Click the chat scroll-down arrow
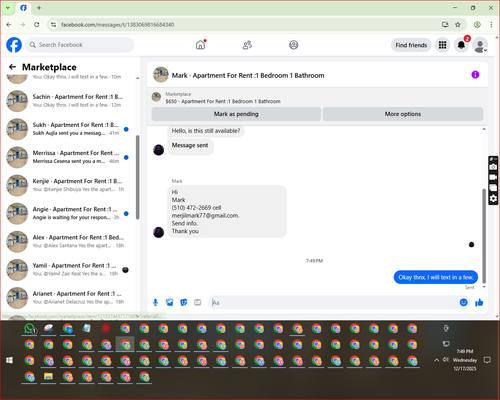This screenshot has height=400, width=500. (484, 287)
